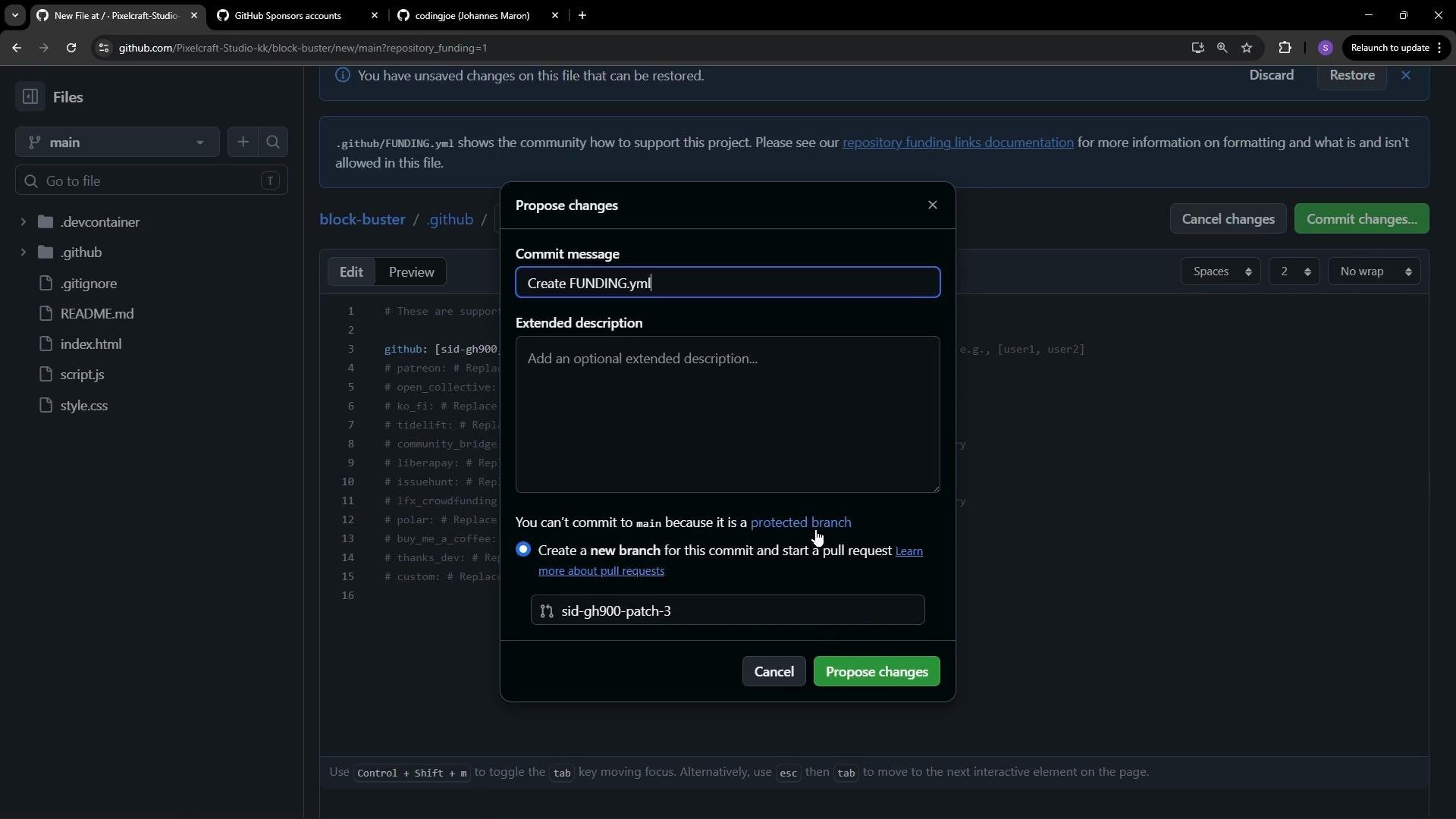Open the main branch selector

(118, 142)
